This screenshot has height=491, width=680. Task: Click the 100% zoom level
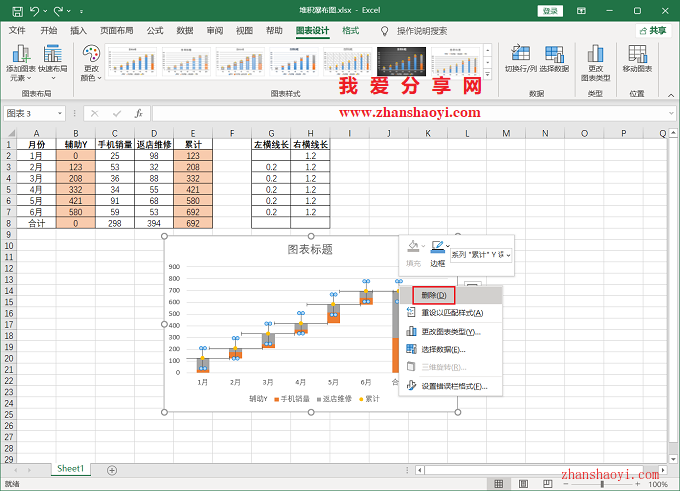click(658, 484)
